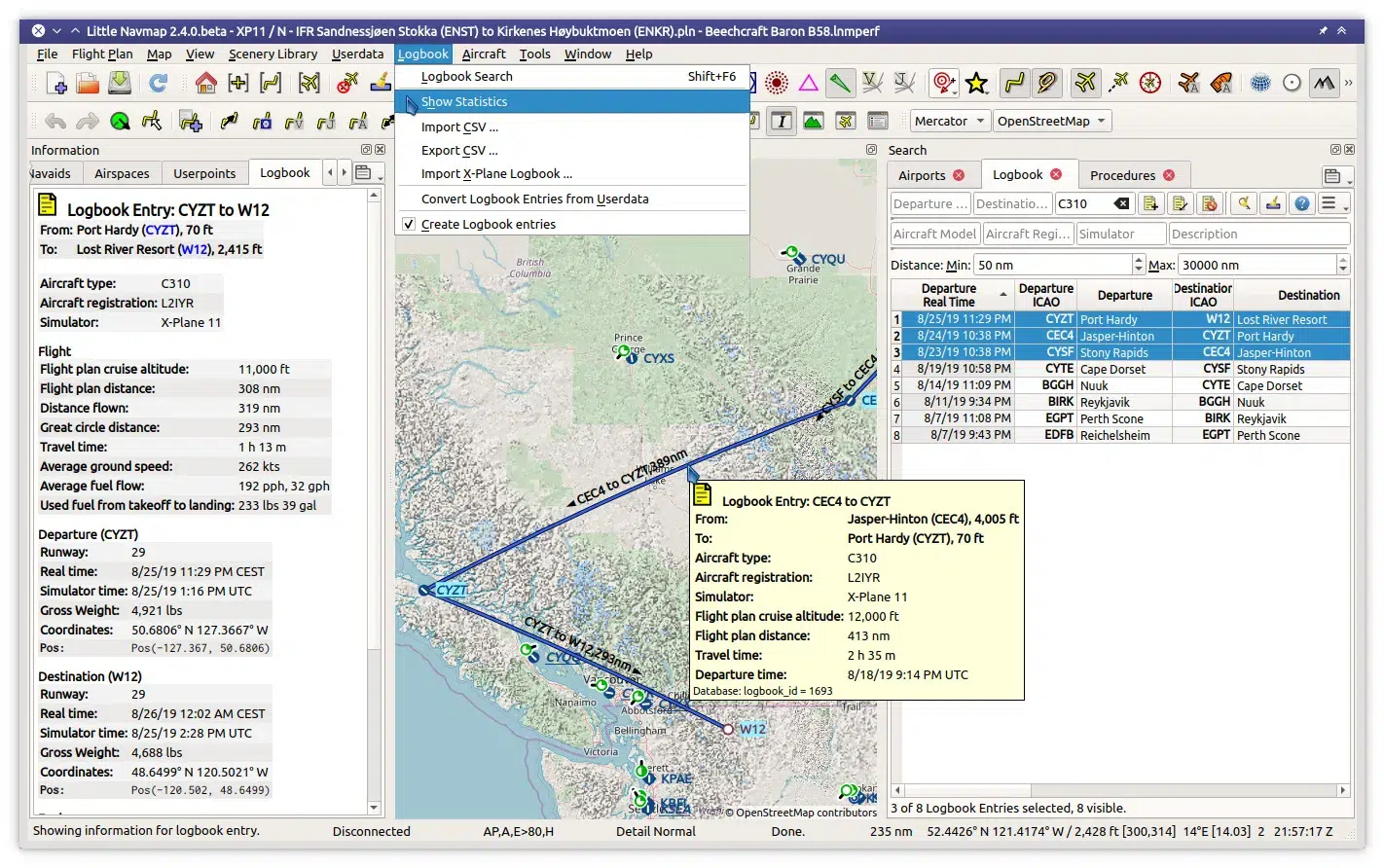Click the Go Home house icon

point(205,84)
